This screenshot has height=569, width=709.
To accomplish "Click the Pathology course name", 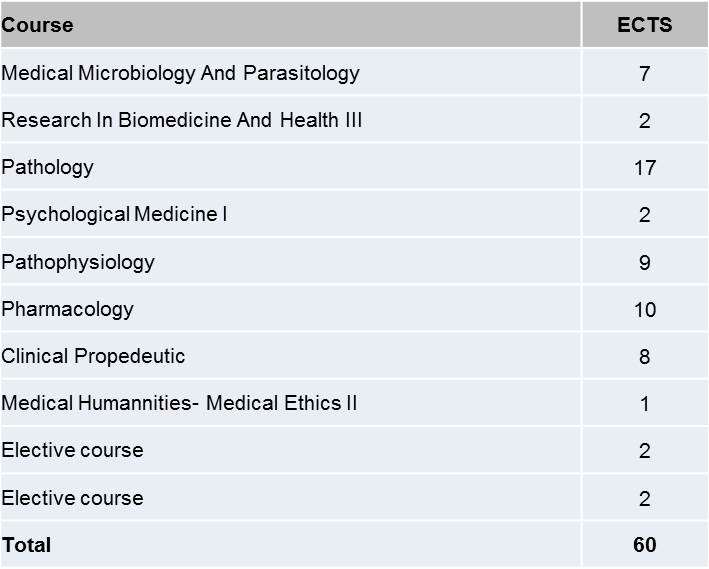I will (47, 168).
